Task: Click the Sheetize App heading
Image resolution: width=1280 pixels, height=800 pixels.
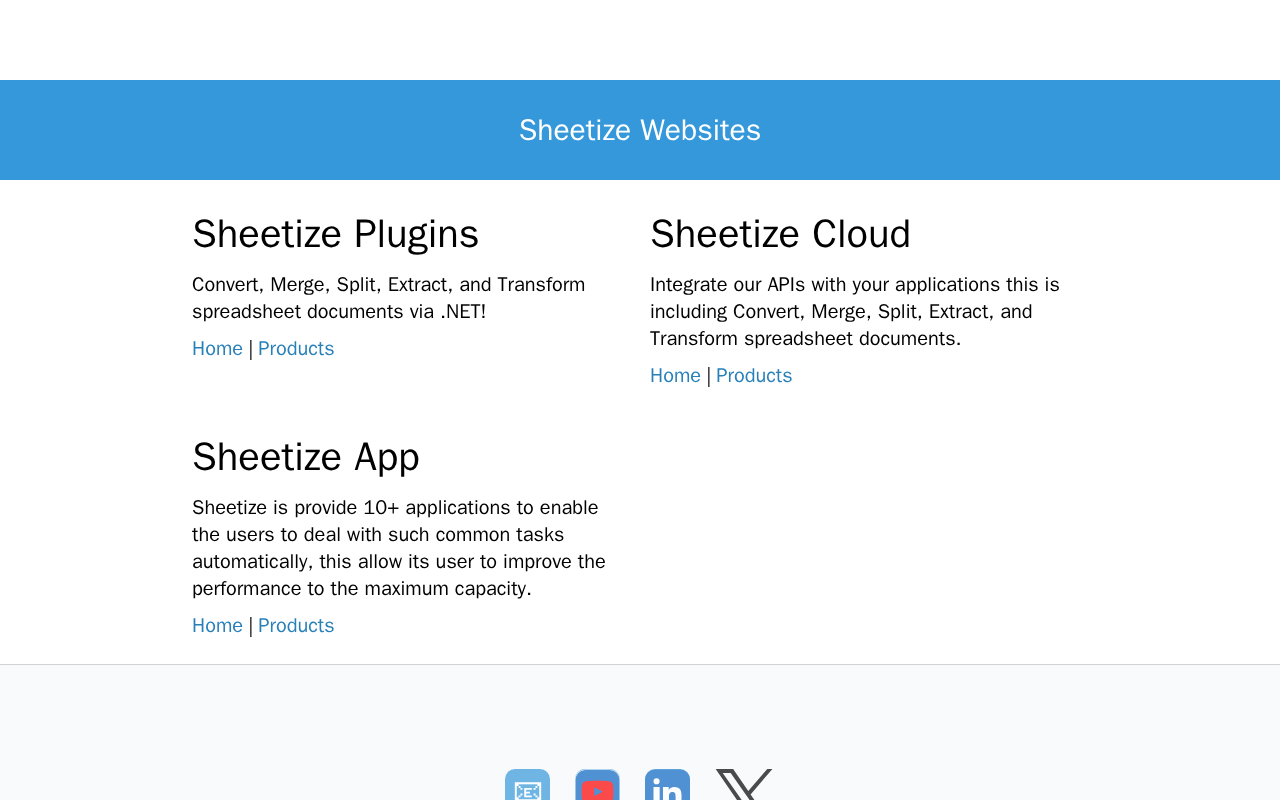Action: (x=306, y=457)
